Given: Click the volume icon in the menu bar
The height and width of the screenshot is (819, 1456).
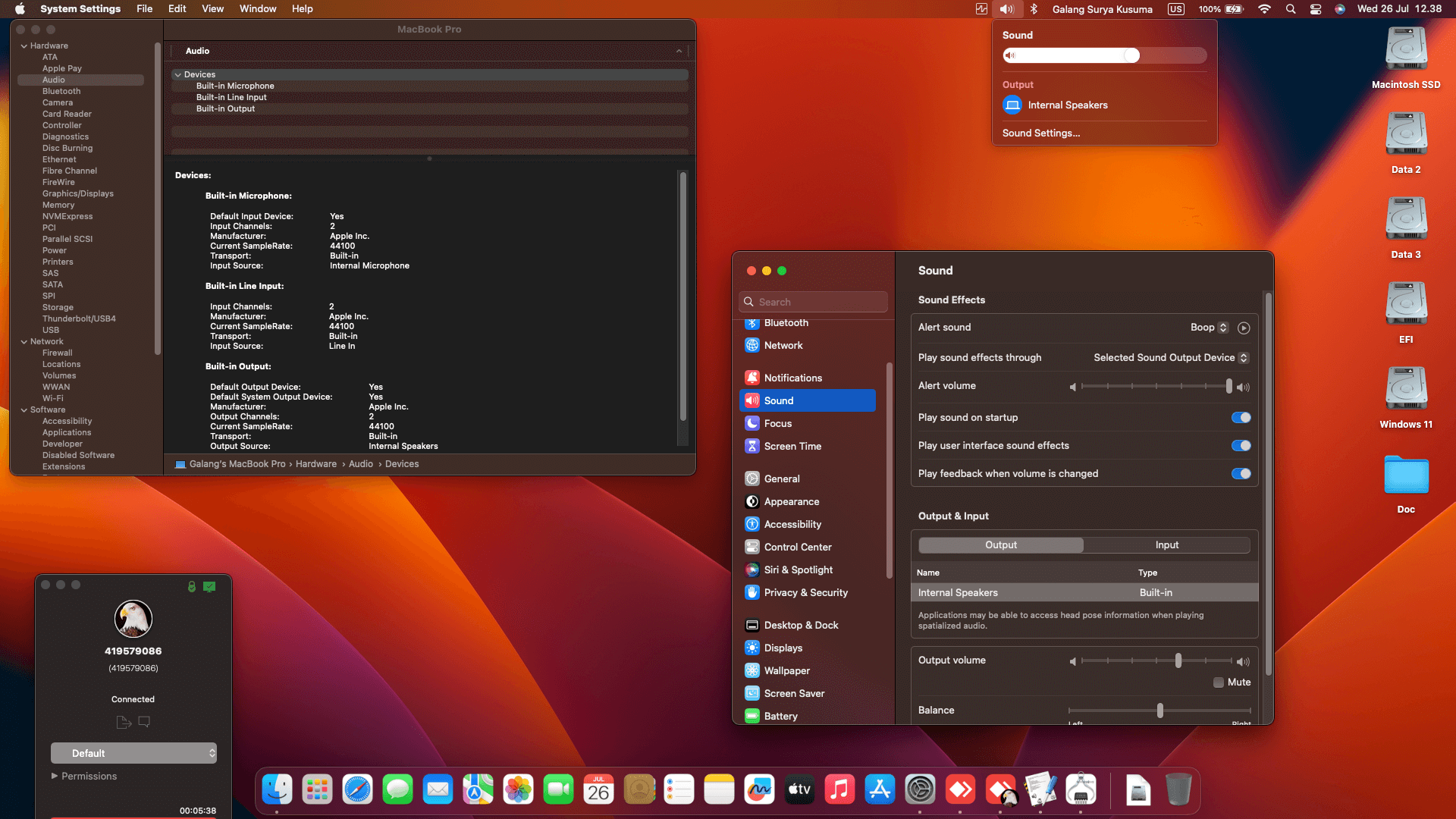Looking at the screenshot, I should click(x=1008, y=8).
